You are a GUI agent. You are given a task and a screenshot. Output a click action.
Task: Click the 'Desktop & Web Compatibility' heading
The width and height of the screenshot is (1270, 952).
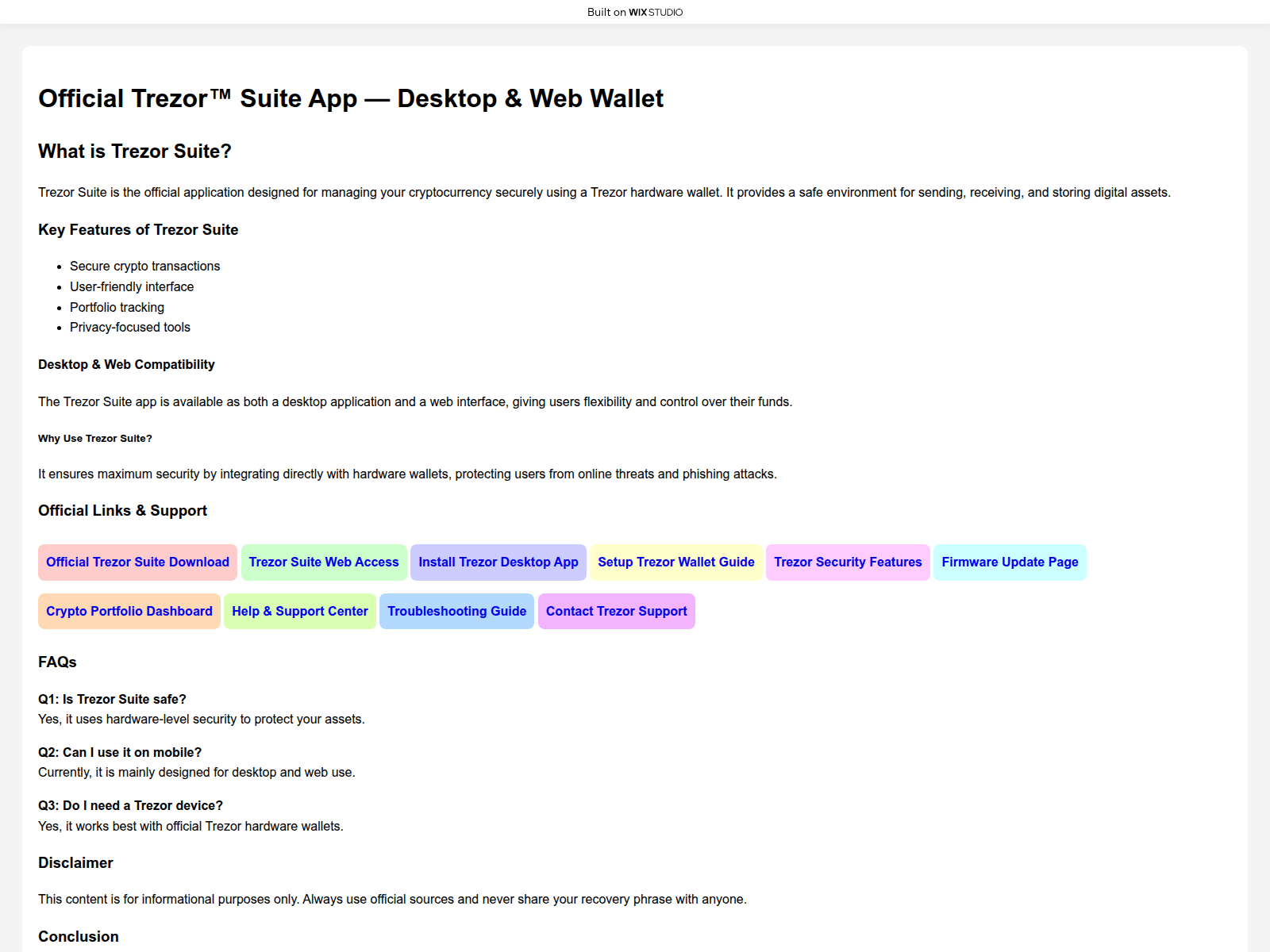click(126, 365)
